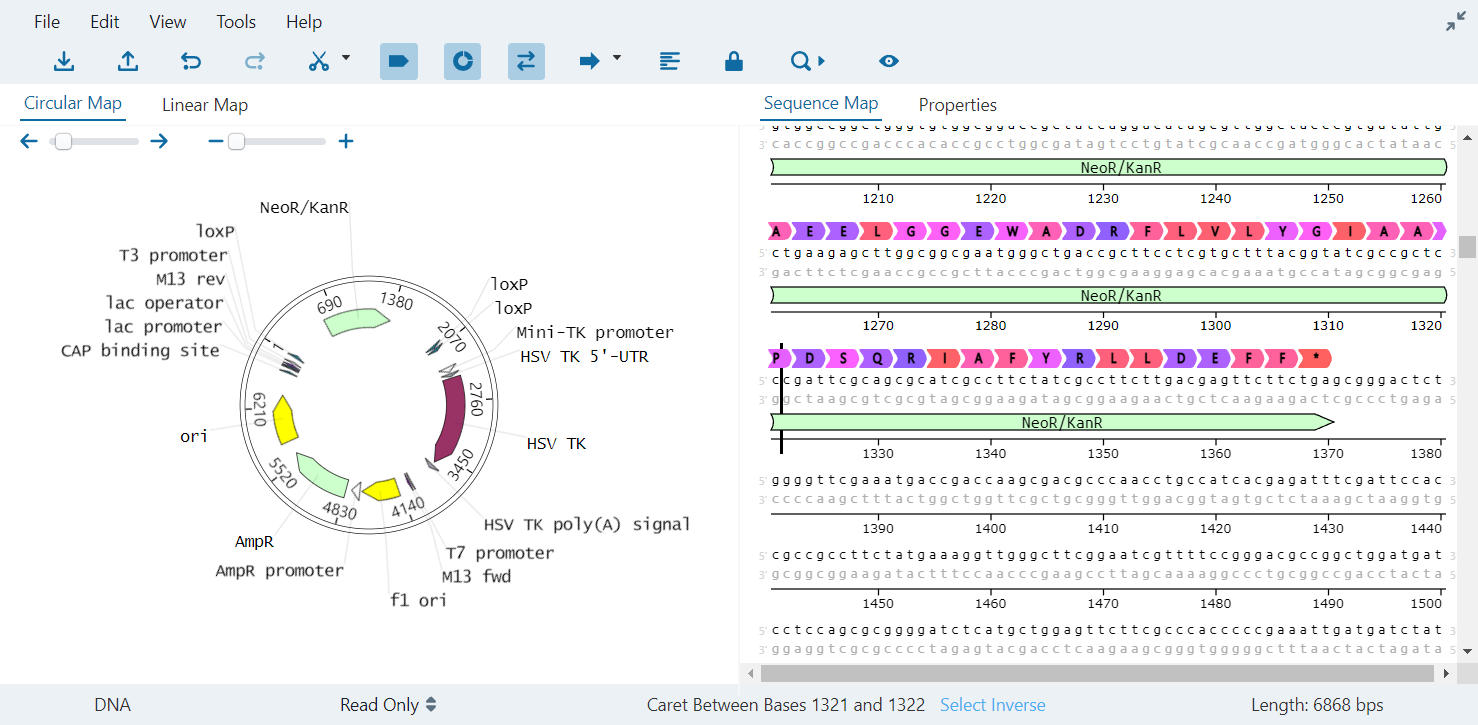Toggle the eye visibility icon

(x=889, y=61)
